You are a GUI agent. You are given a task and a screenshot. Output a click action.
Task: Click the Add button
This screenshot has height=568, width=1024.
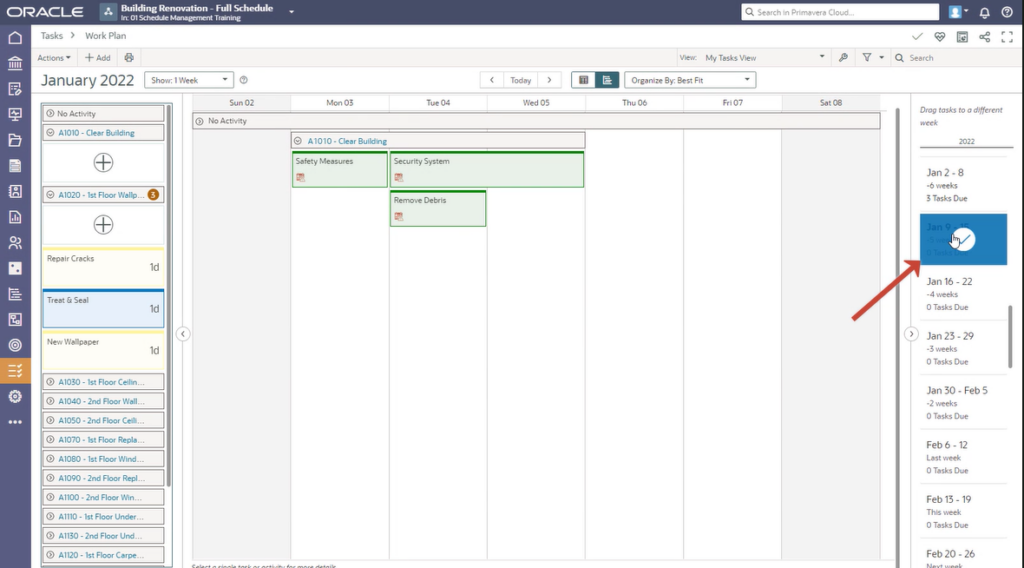pos(98,58)
